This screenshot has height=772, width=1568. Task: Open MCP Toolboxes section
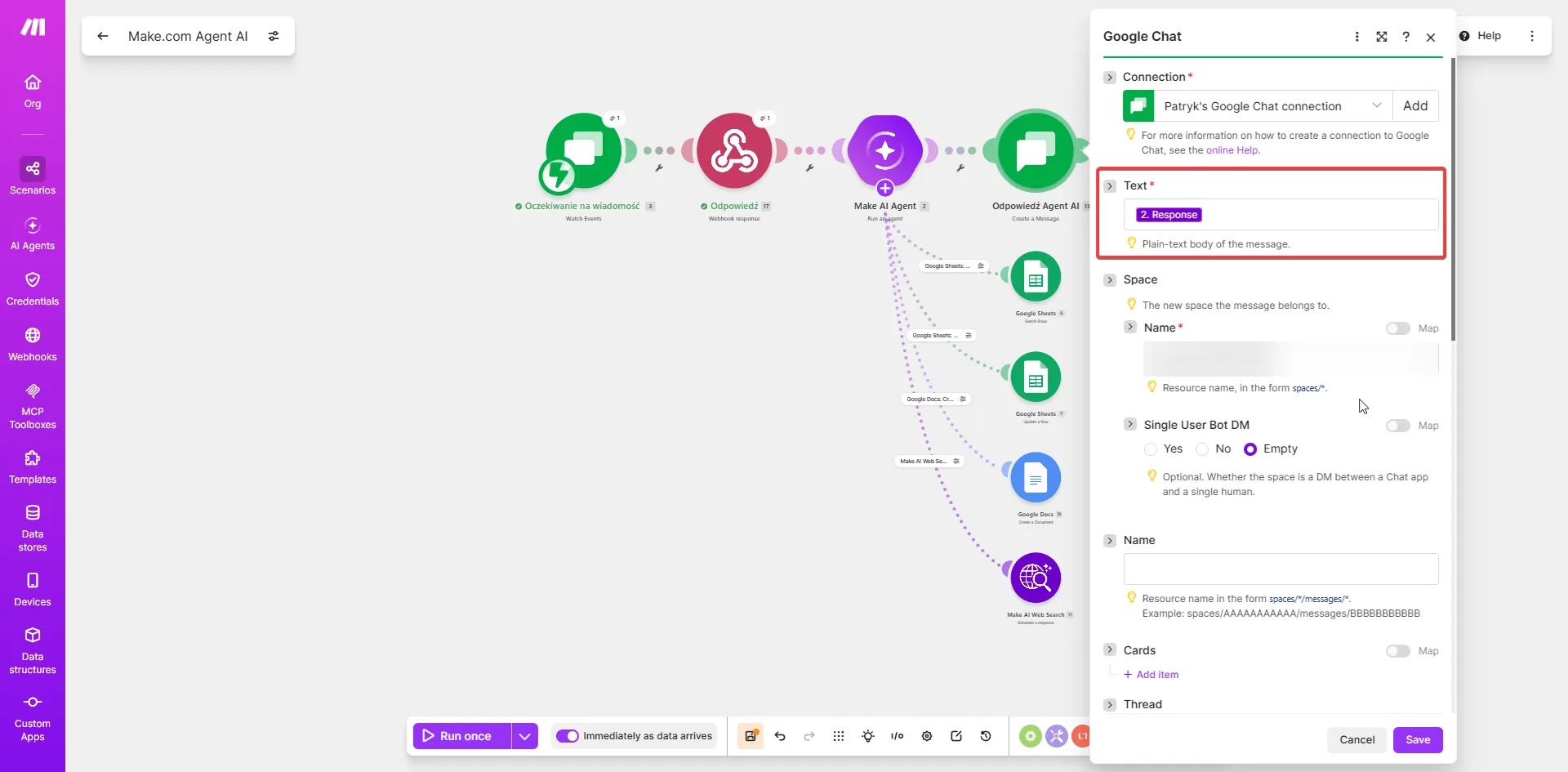tap(33, 406)
